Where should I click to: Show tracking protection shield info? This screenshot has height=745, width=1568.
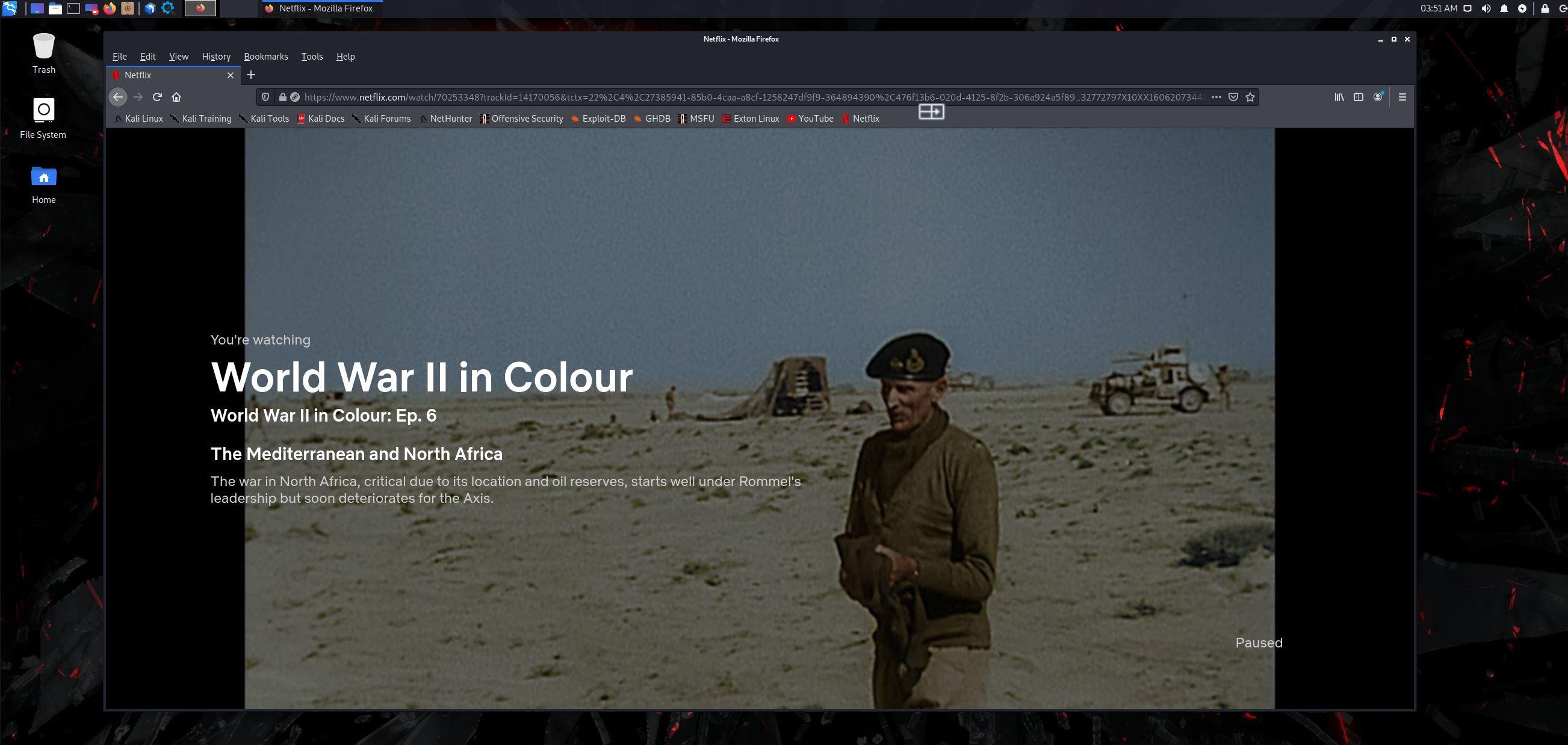coord(265,97)
